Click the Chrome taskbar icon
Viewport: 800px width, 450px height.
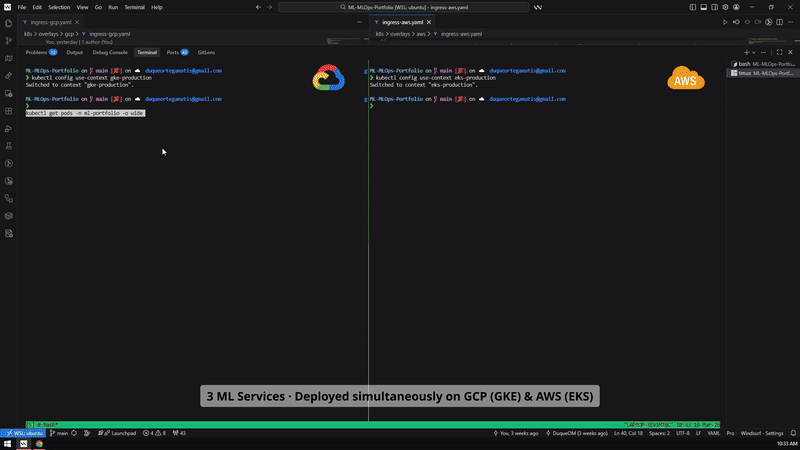click(x=39, y=444)
